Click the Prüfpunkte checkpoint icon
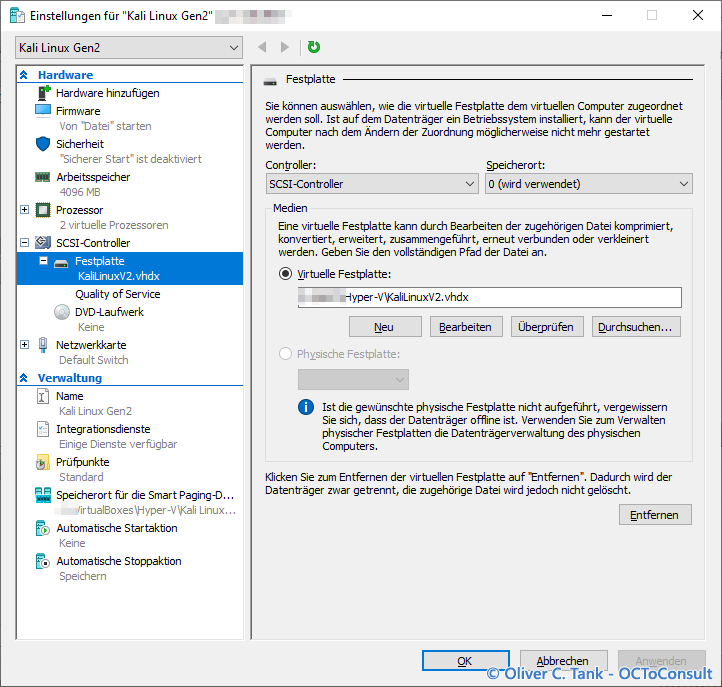722x687 pixels. (43, 463)
